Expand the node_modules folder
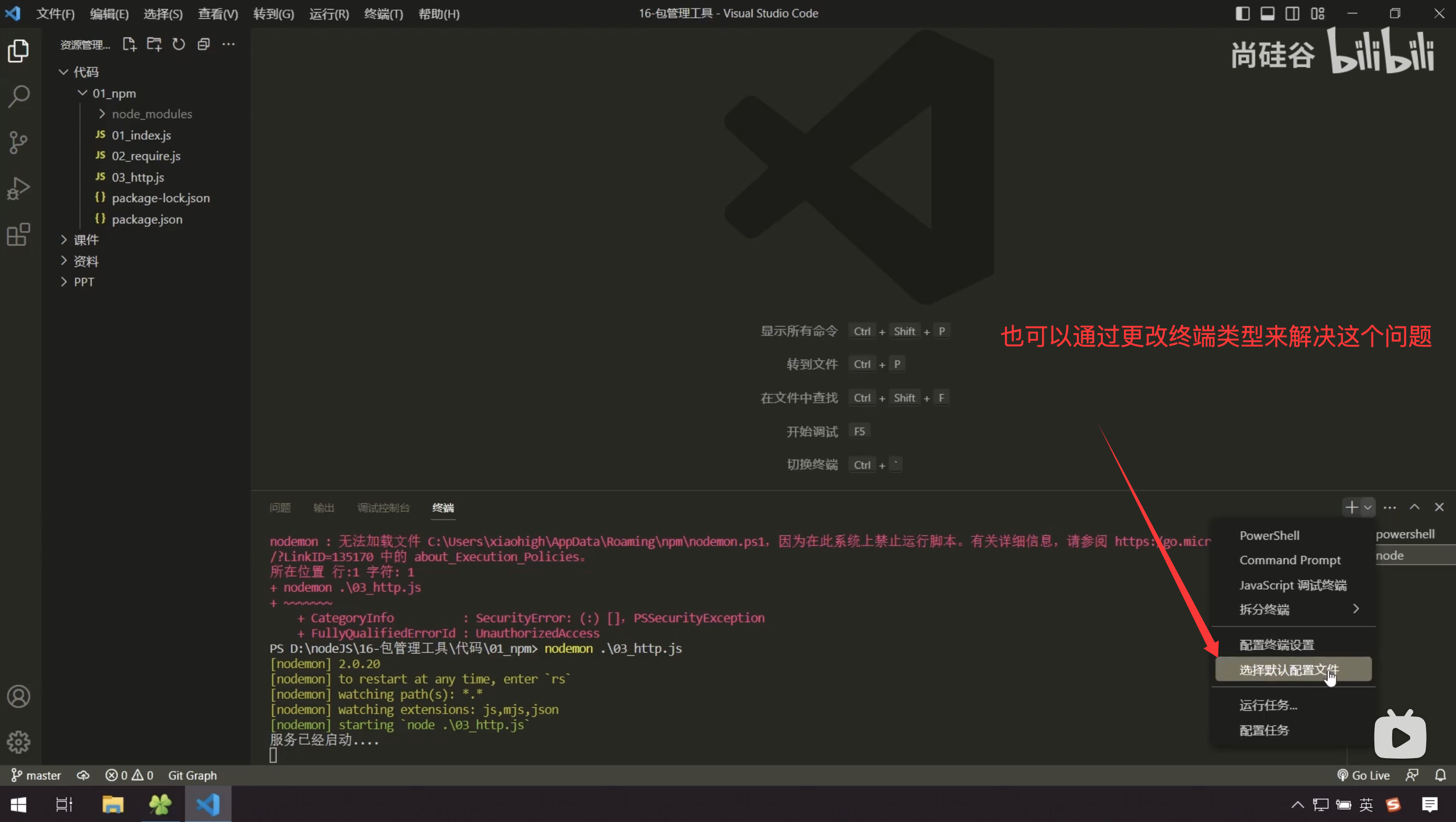Screen dimensions: 1456x822 point(152,114)
